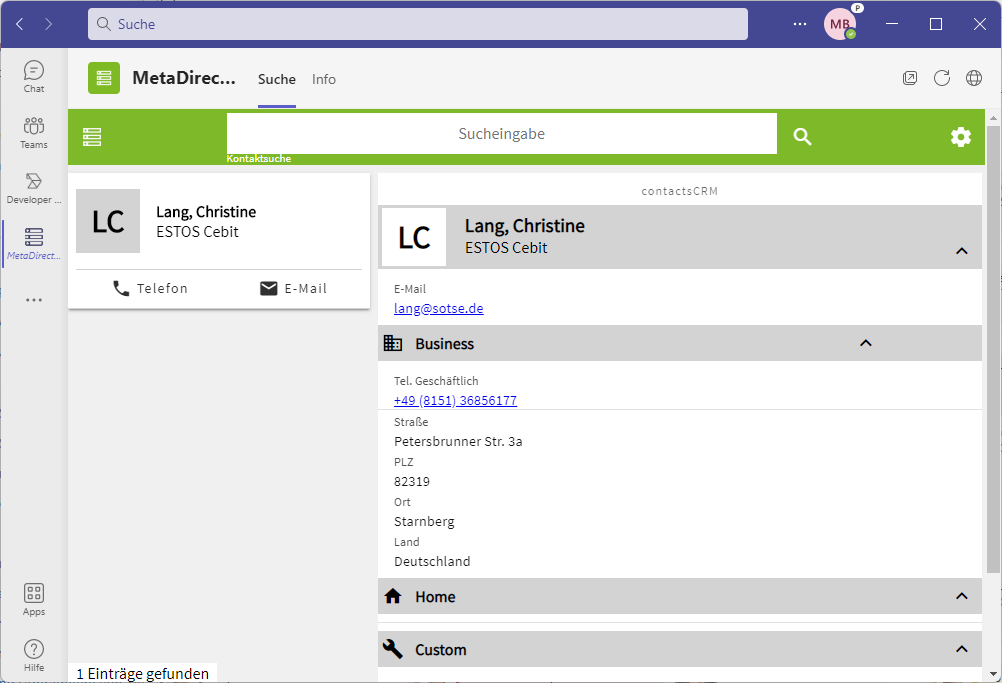Click the Sucheingabe search field
Viewport: 1002px width, 683px height.
click(501, 134)
